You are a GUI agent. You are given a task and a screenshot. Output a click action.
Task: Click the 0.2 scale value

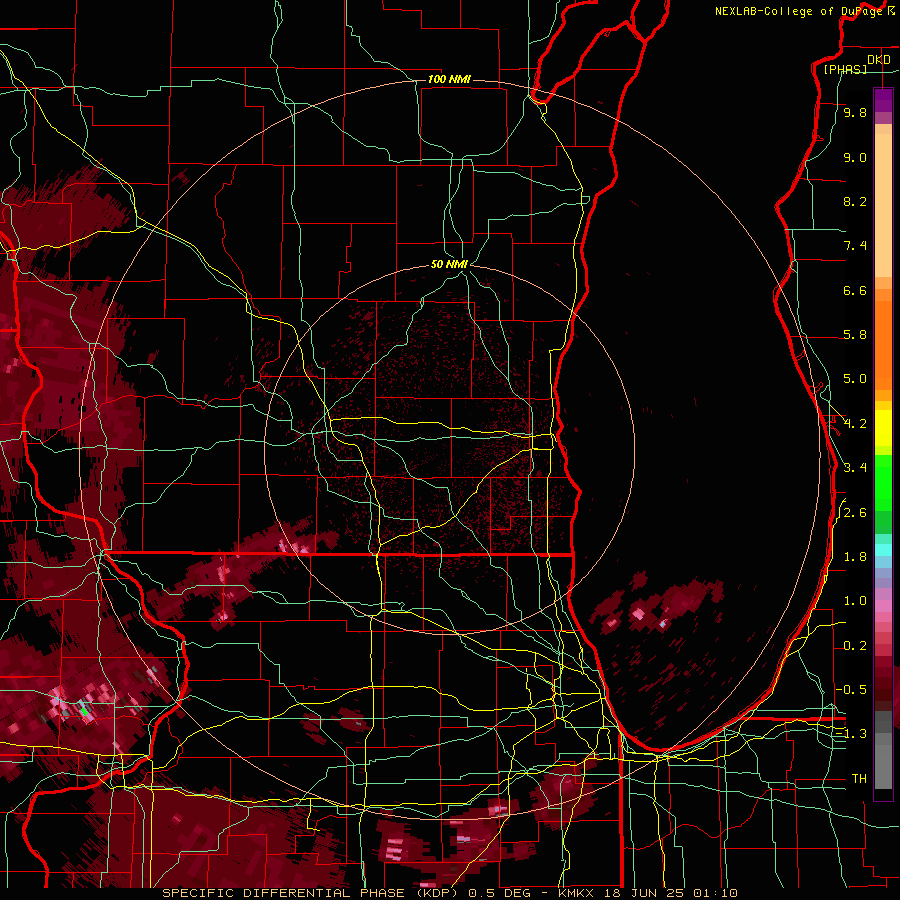(x=855, y=646)
